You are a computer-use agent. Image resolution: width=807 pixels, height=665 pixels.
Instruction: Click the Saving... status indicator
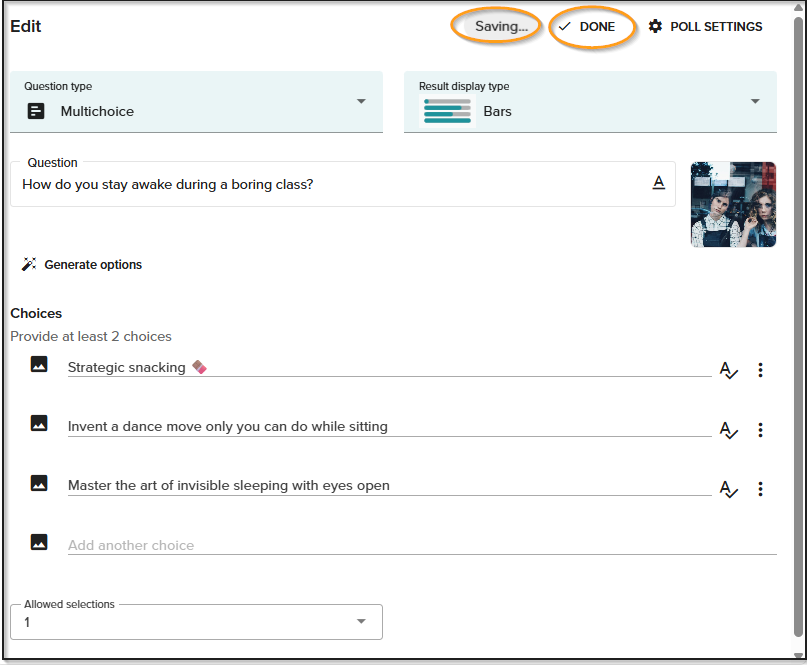click(501, 26)
